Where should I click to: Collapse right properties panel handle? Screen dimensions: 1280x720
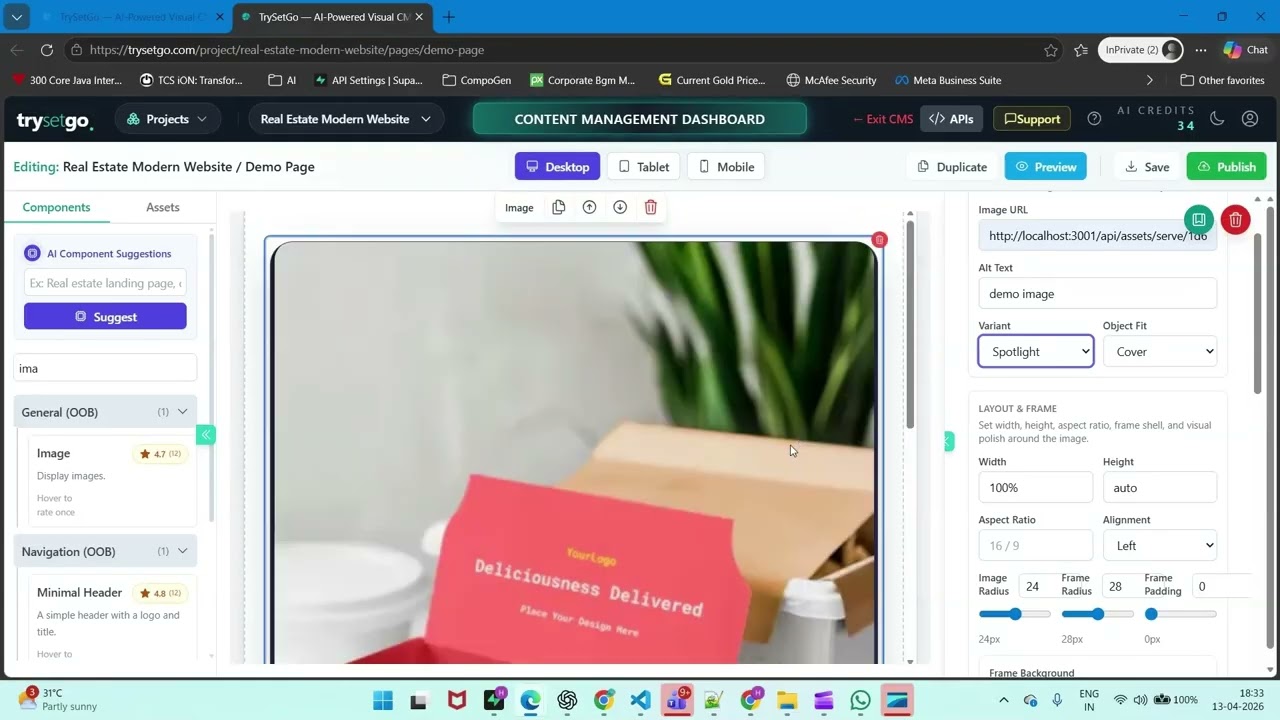tap(949, 441)
